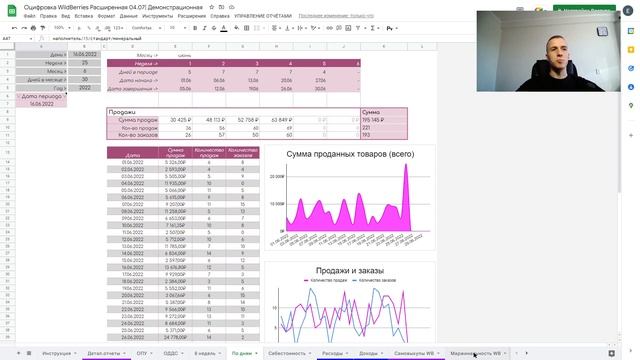Insert a link

[x=329, y=28]
